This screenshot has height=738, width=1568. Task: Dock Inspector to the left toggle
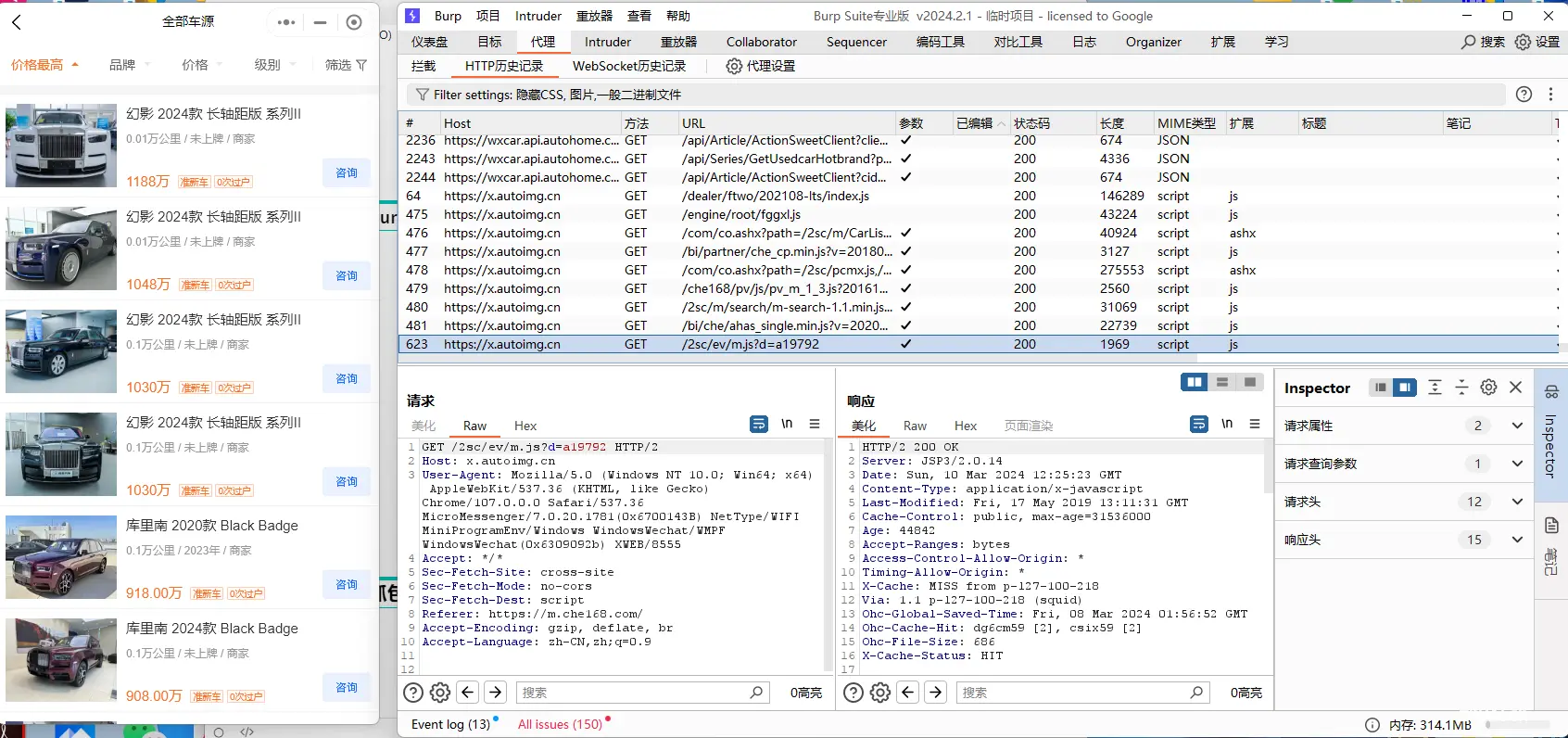point(1381,388)
